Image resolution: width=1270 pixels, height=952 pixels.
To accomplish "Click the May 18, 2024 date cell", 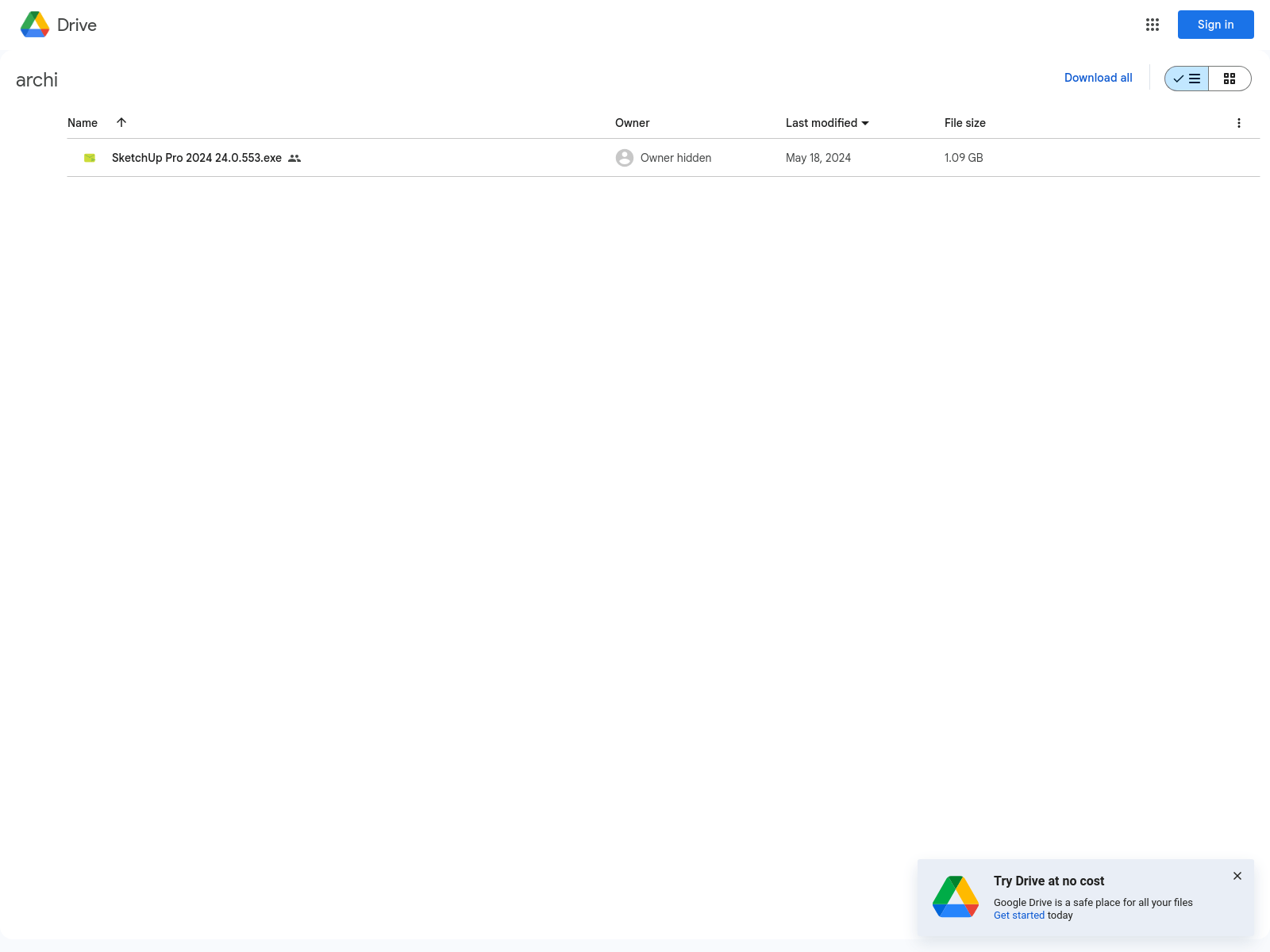I will coord(818,158).
